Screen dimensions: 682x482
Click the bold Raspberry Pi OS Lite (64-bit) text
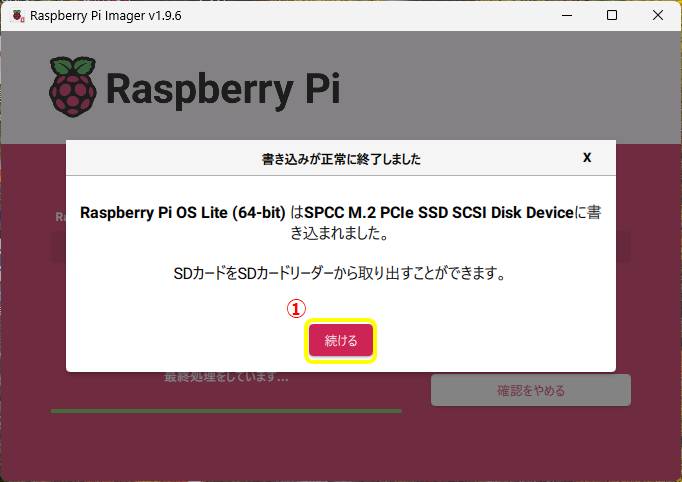point(183,213)
